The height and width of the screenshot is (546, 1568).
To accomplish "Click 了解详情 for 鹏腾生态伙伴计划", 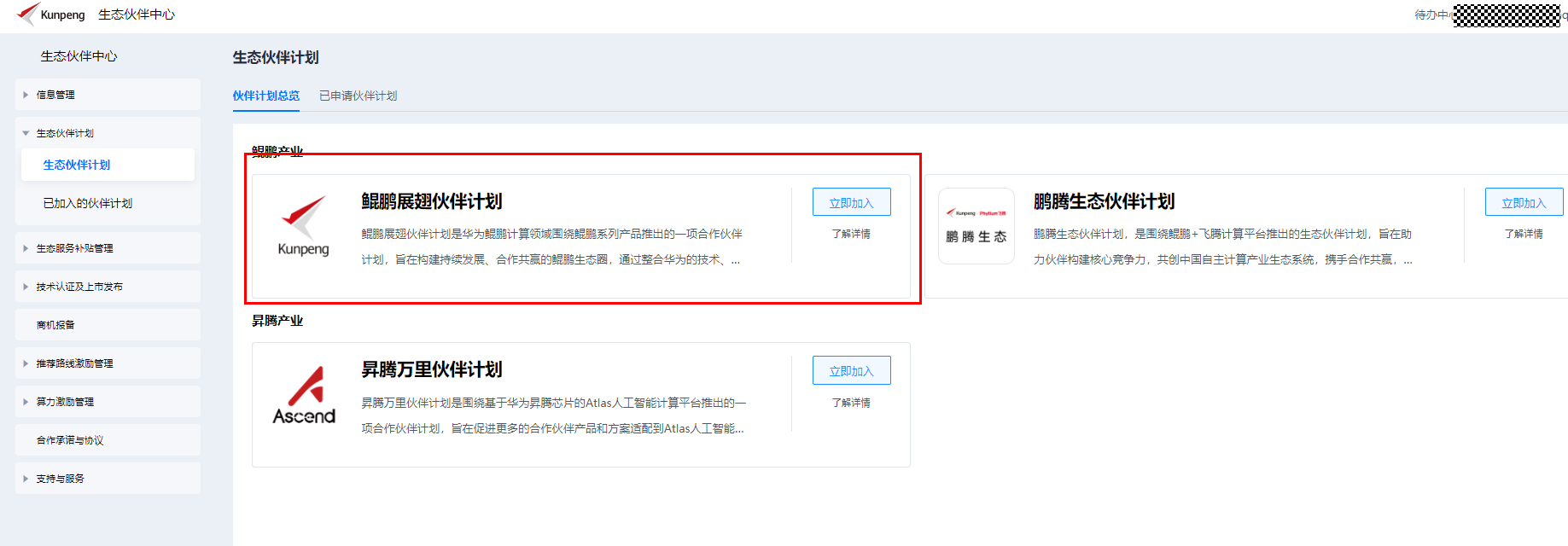I will click(x=1524, y=234).
